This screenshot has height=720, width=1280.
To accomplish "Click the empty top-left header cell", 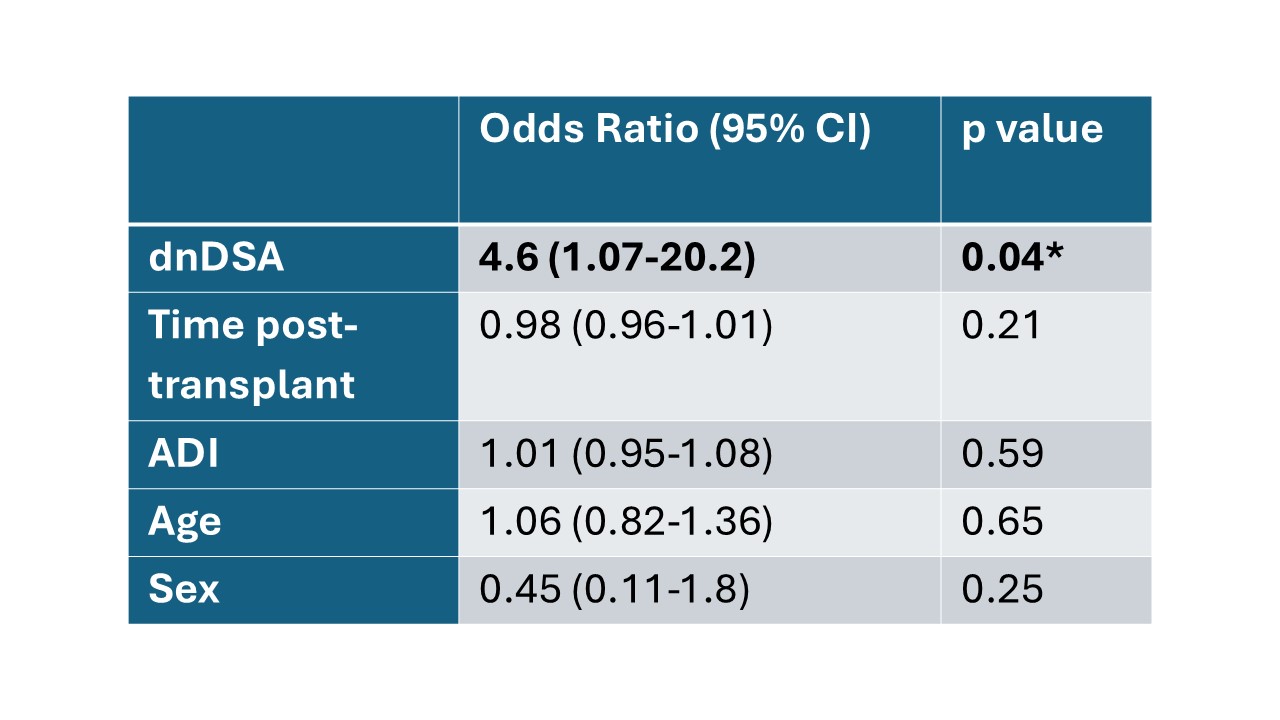I will [293, 159].
